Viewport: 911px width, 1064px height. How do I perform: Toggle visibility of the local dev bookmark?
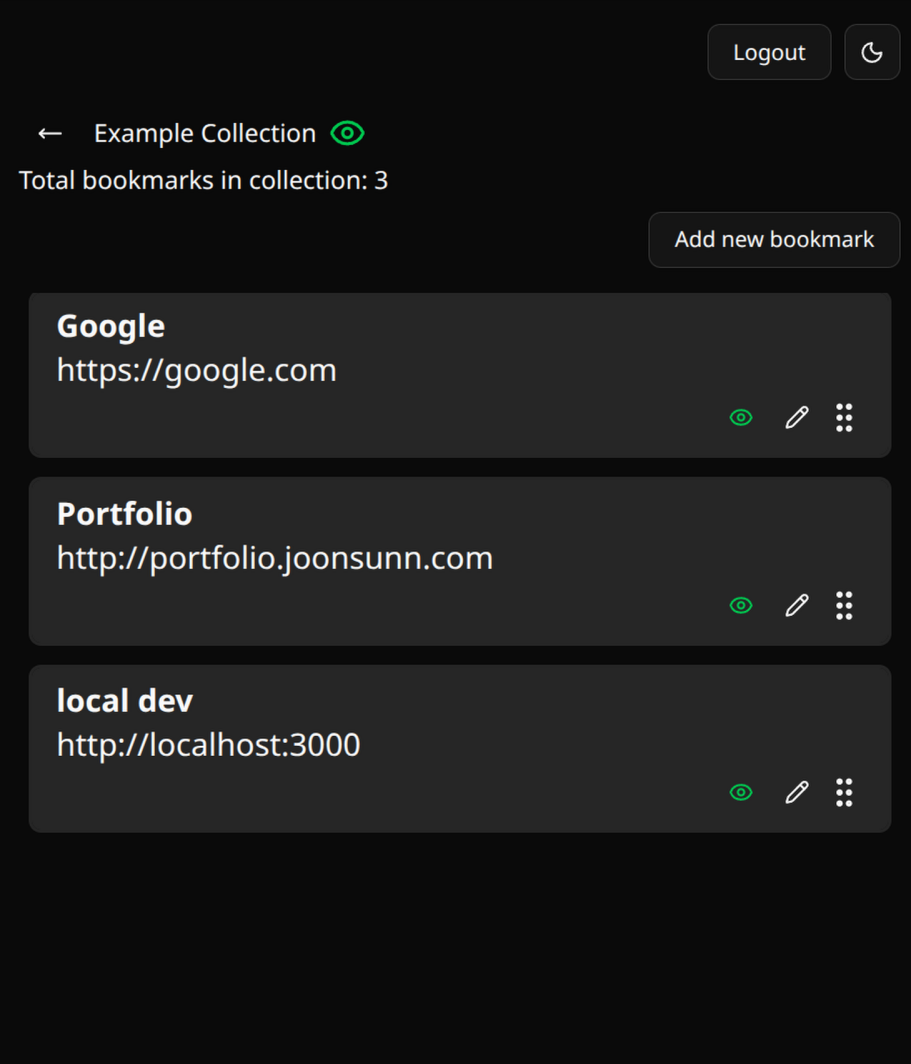click(740, 792)
